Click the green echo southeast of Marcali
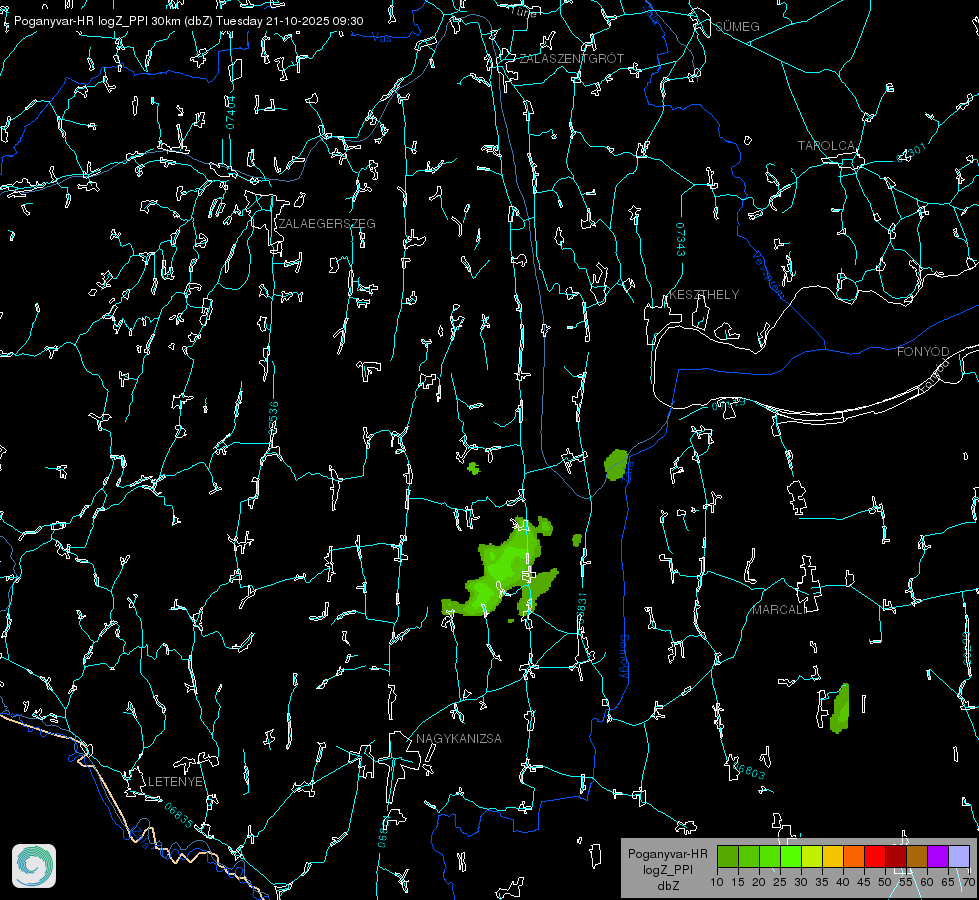Screen dimensions: 979x900 click(840, 708)
